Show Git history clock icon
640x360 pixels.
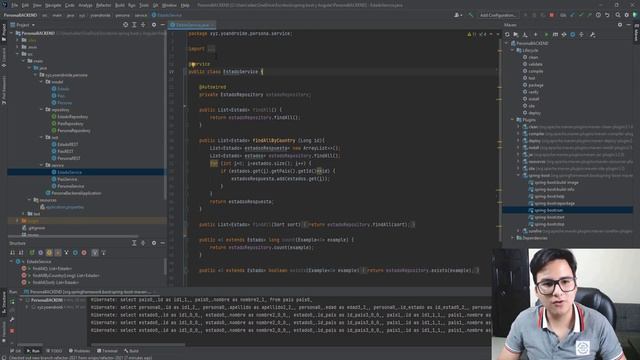598,15
